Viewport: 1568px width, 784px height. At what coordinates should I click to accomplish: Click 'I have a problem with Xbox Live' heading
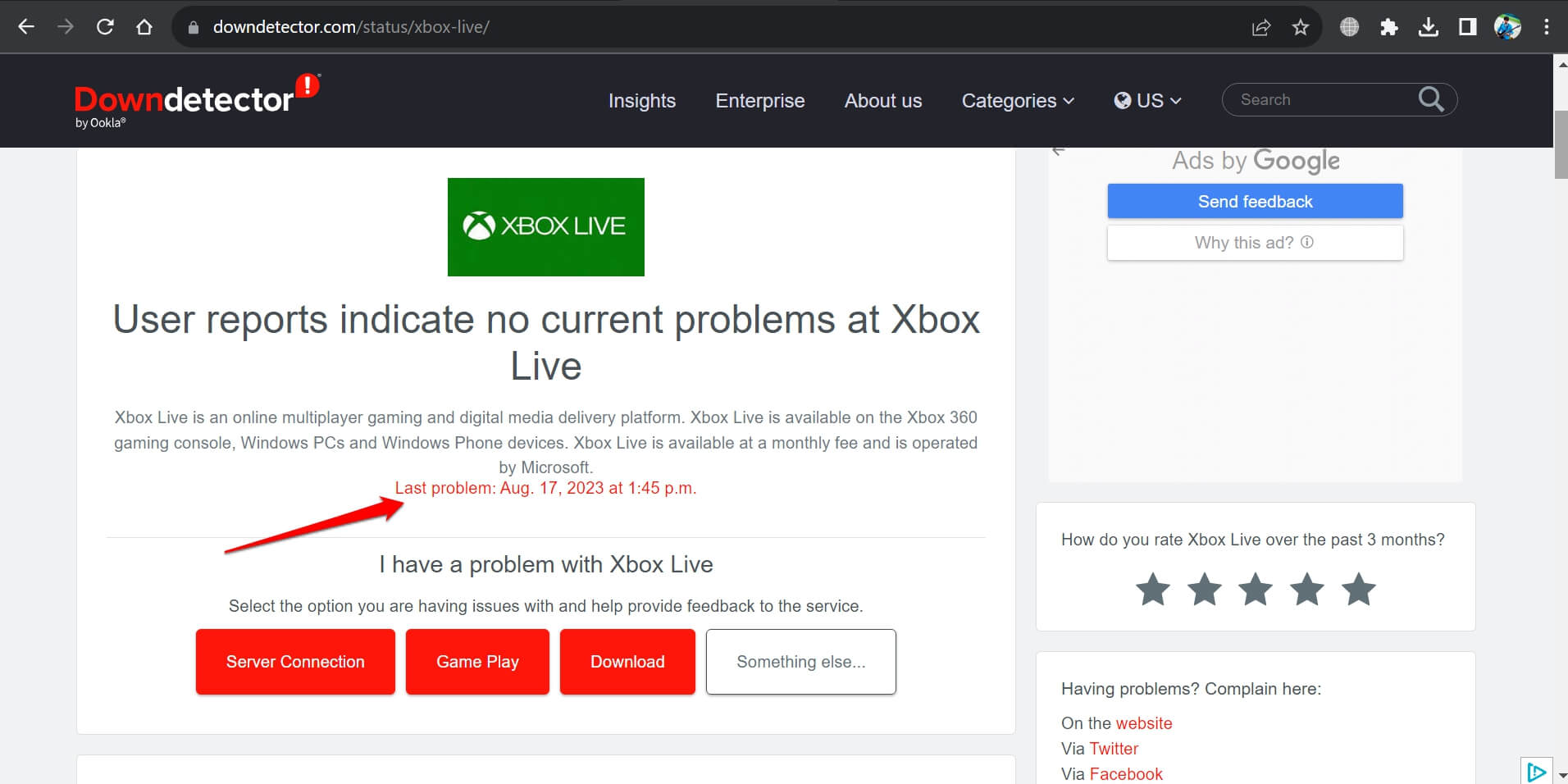pyautogui.click(x=546, y=564)
